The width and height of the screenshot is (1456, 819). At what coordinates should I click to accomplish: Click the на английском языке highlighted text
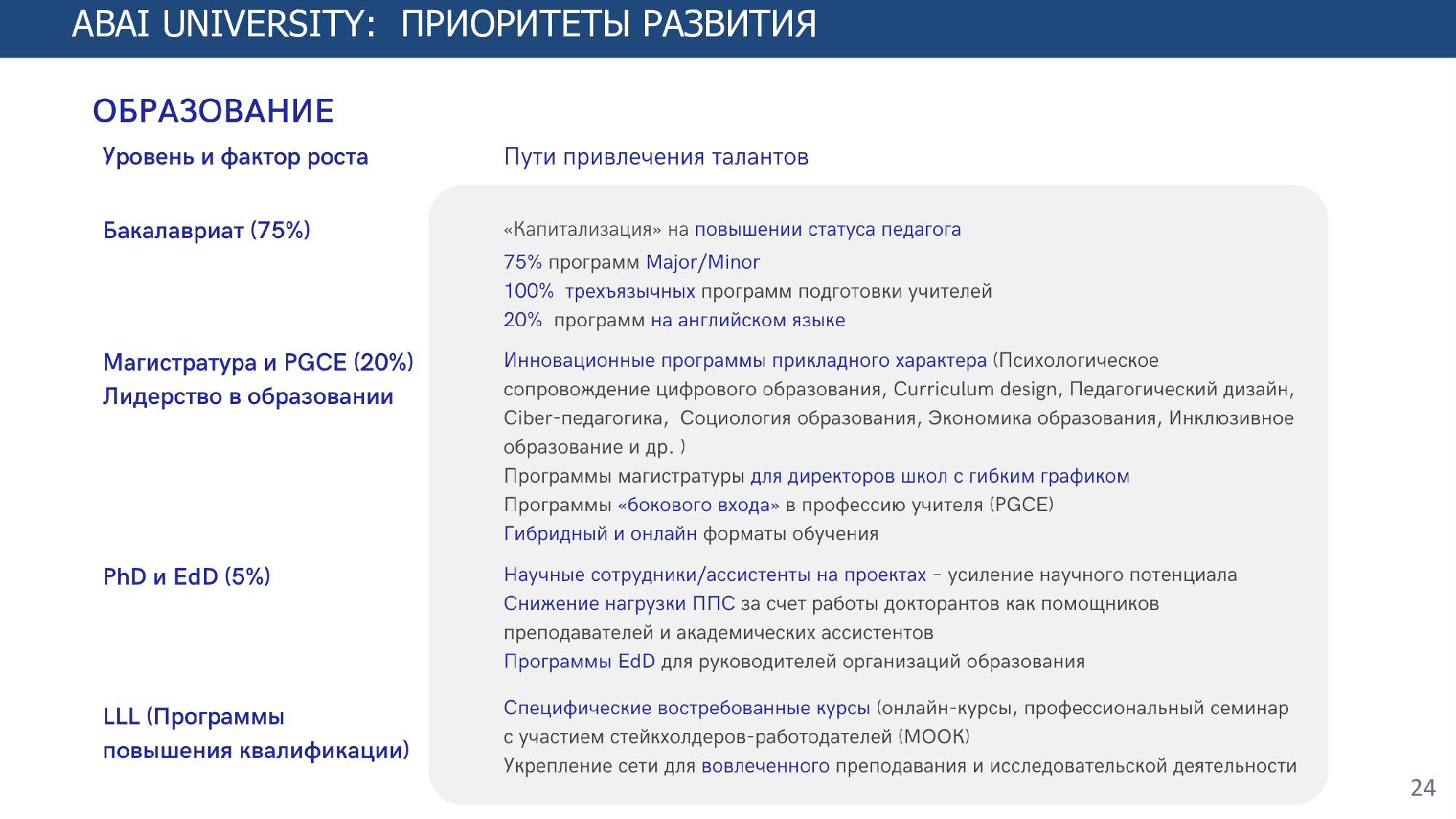tap(747, 320)
